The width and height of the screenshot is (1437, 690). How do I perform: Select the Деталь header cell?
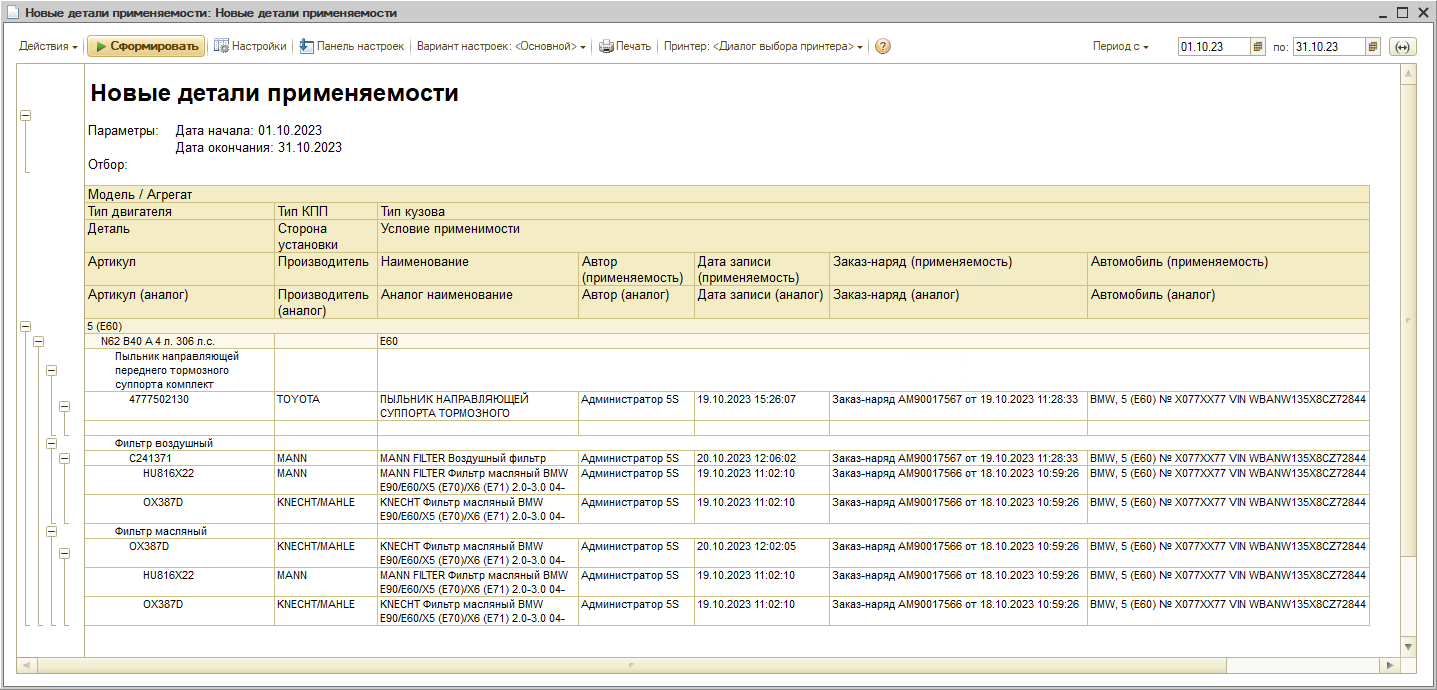[180, 236]
